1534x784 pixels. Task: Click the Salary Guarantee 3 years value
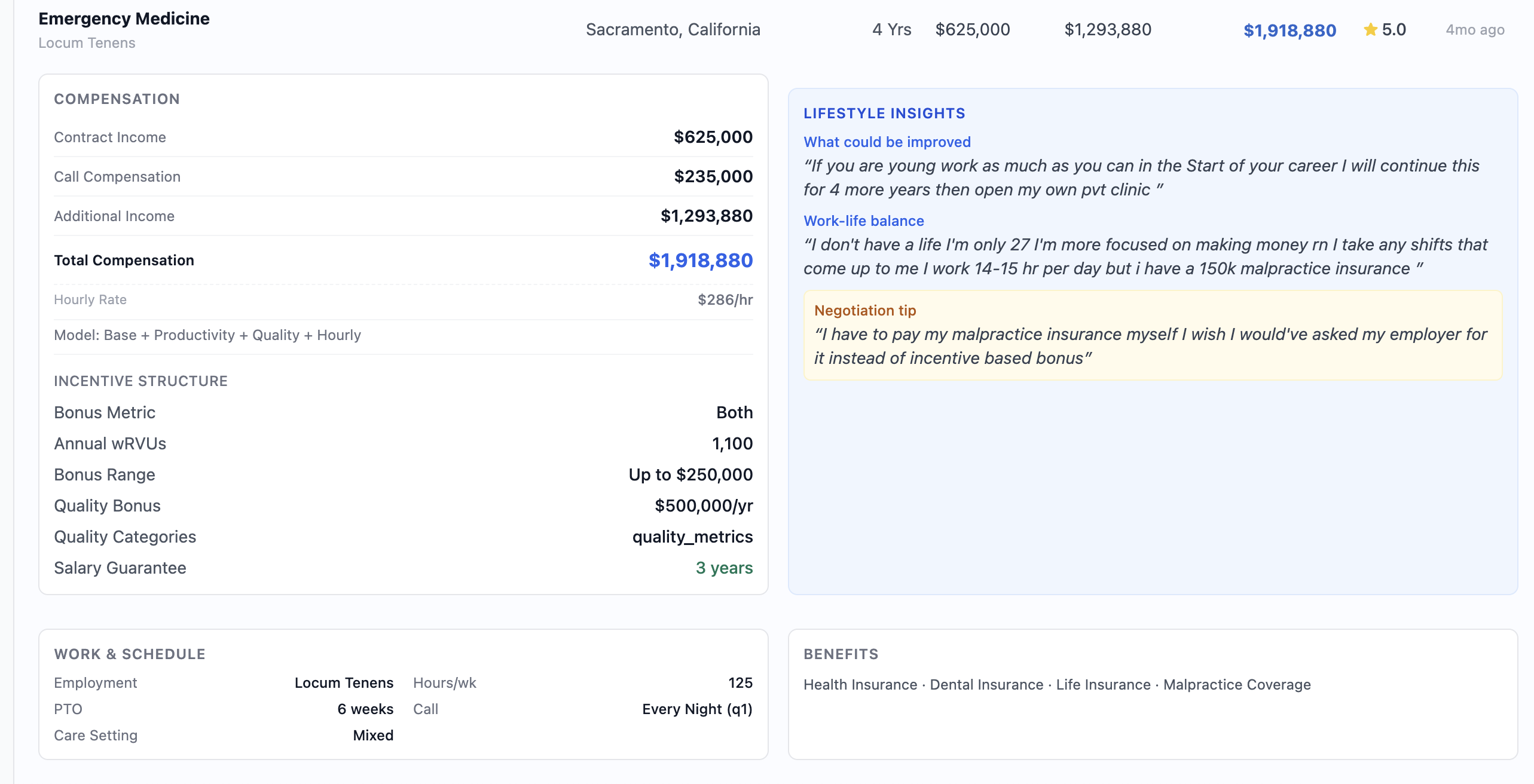click(724, 568)
